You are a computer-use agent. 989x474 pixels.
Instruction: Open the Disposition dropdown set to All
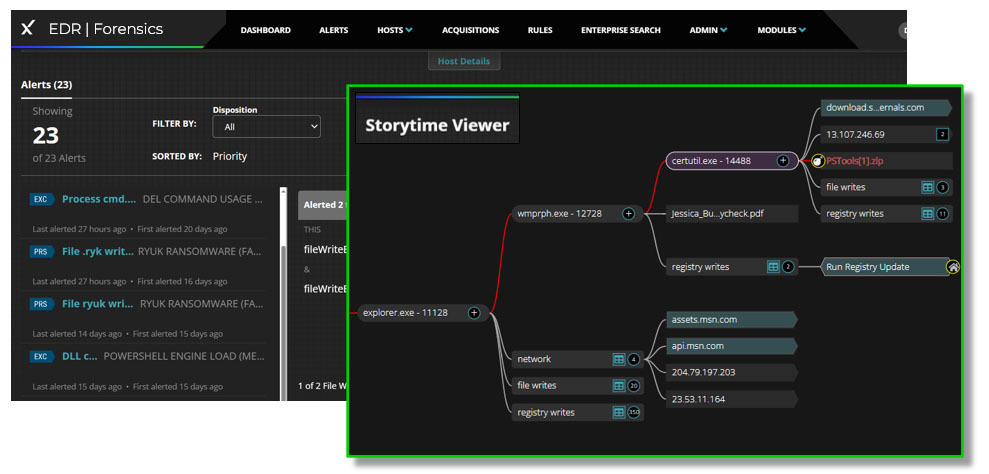267,127
